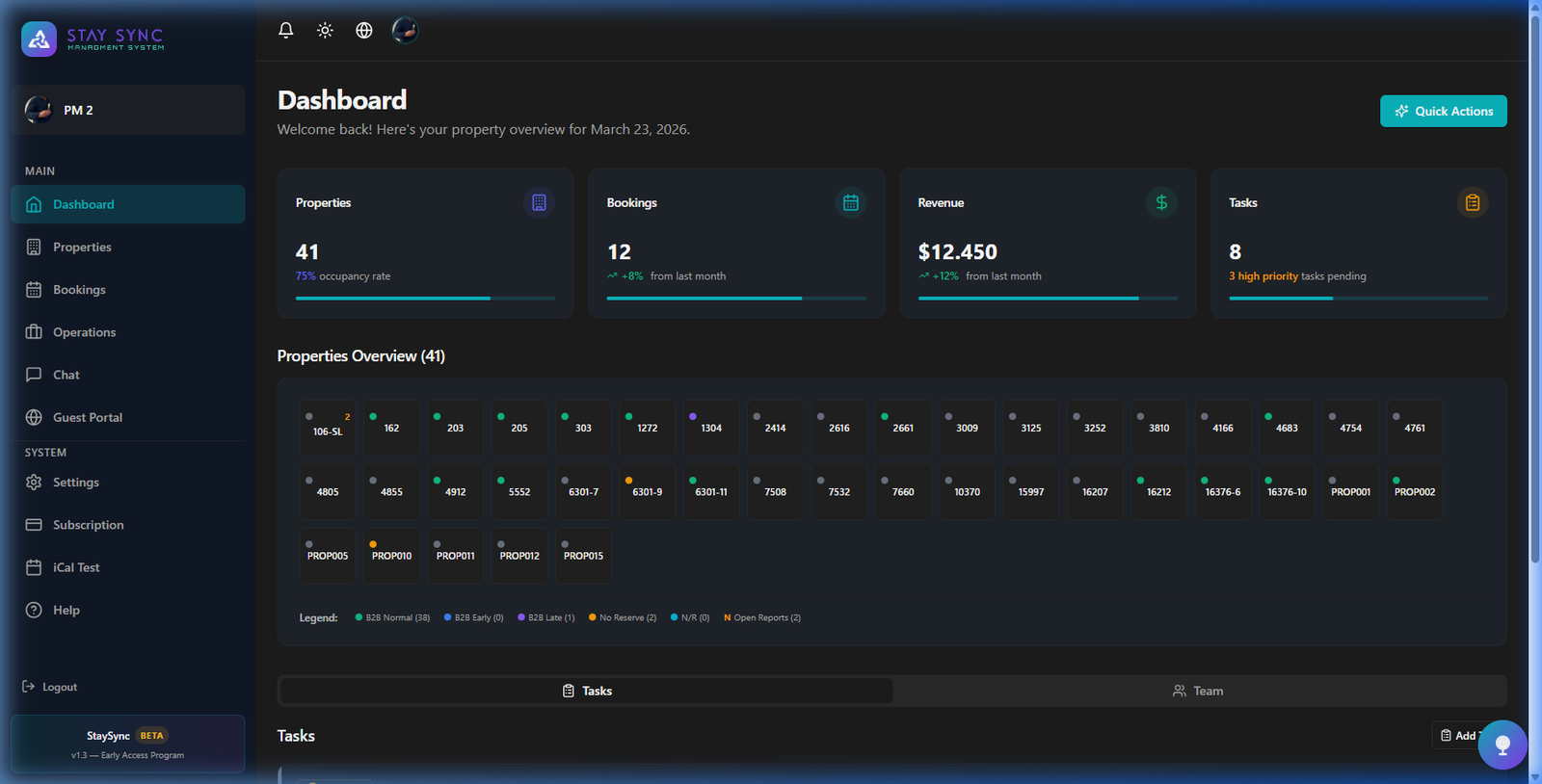Click the clipboard icon on Tasks card
This screenshot has height=784, width=1542.
(1473, 202)
